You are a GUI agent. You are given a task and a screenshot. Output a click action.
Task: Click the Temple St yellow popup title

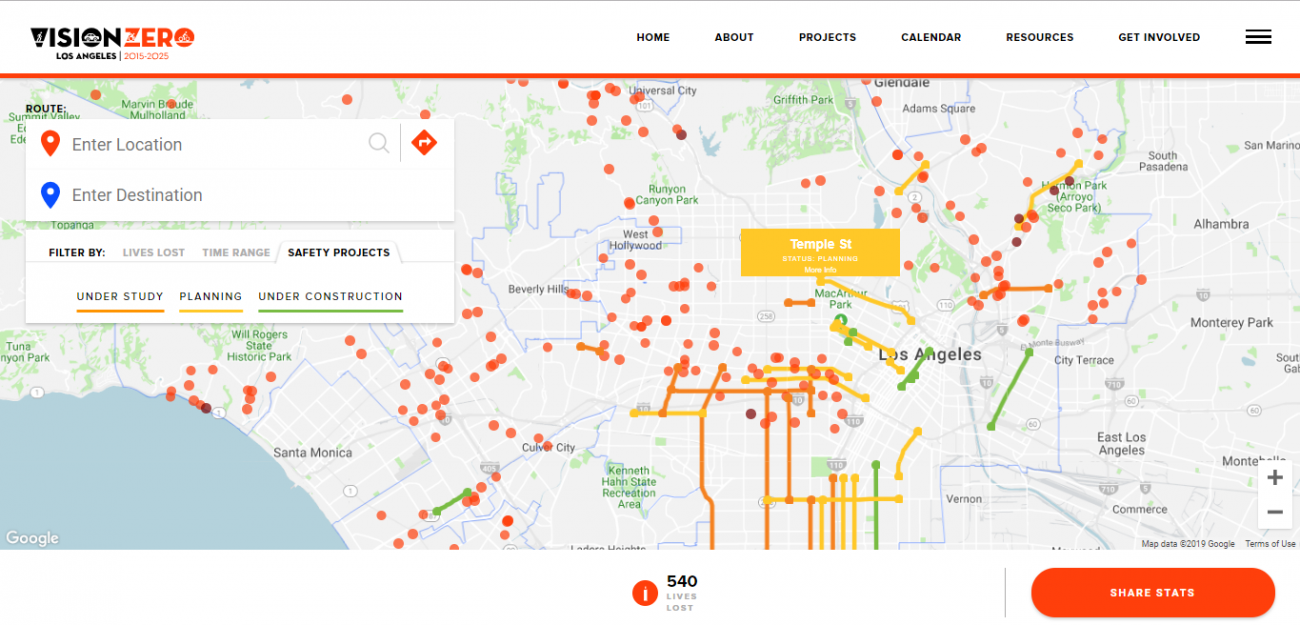tap(820, 244)
